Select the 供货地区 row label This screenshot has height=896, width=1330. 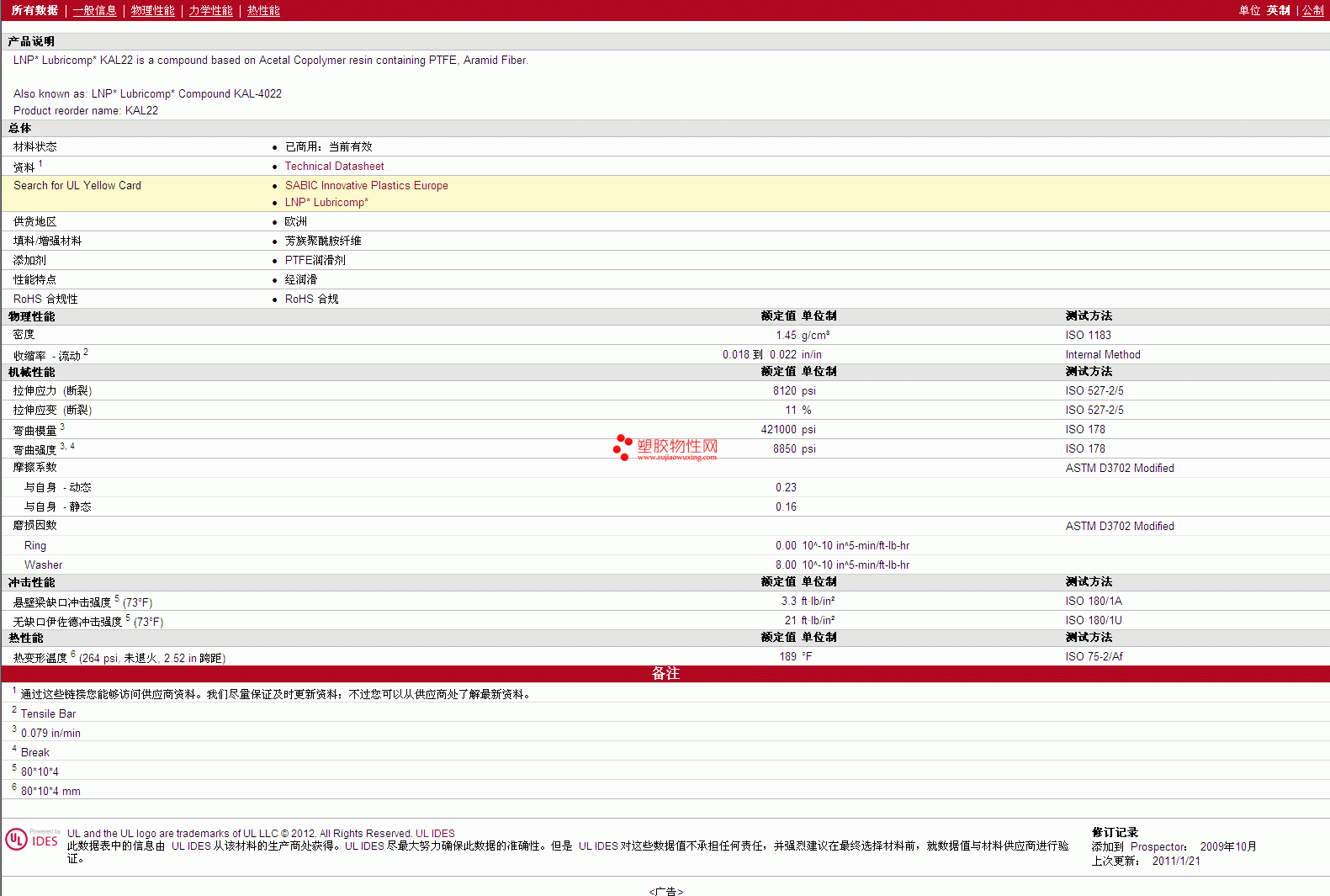(34, 221)
